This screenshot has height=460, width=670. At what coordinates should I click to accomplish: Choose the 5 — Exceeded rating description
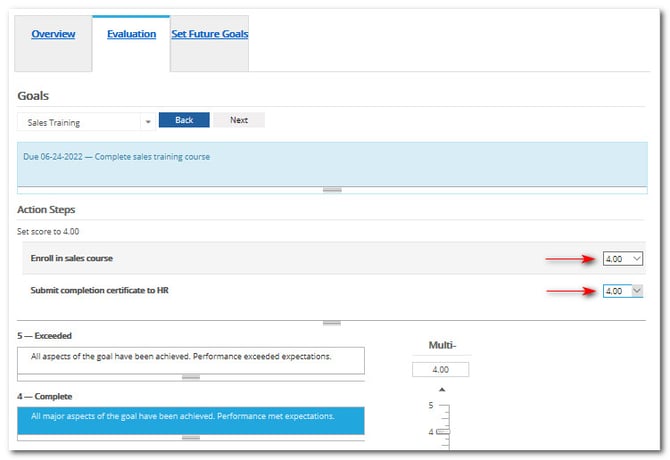click(x=190, y=357)
